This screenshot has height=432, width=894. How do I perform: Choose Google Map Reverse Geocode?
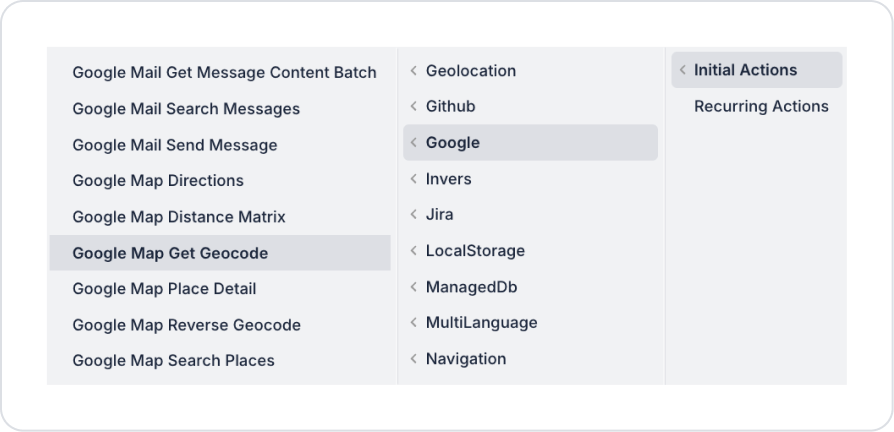(x=186, y=325)
